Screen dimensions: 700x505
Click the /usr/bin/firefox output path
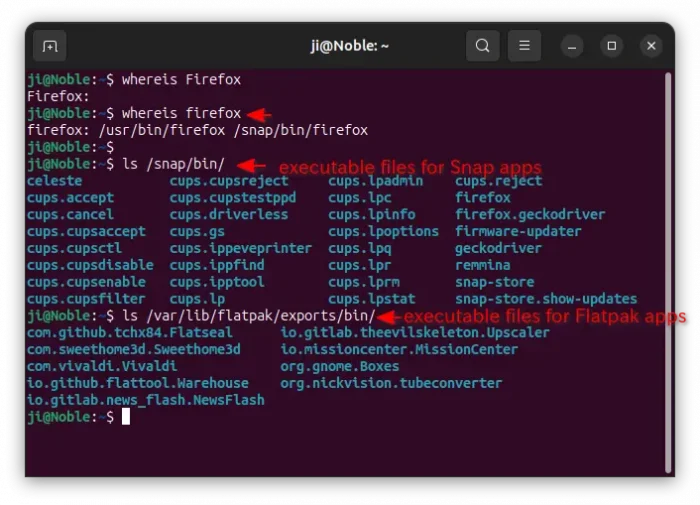162,130
